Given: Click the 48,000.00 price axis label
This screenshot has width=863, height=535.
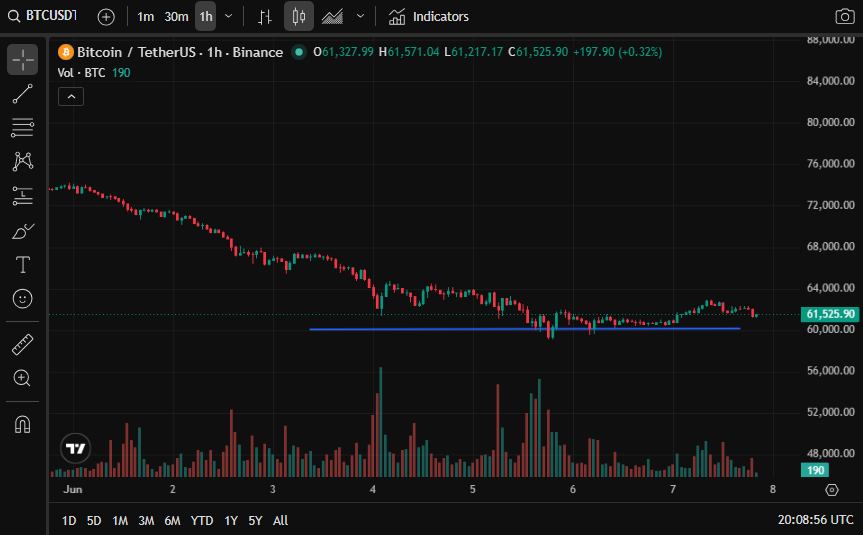Looking at the screenshot, I should 831,454.
